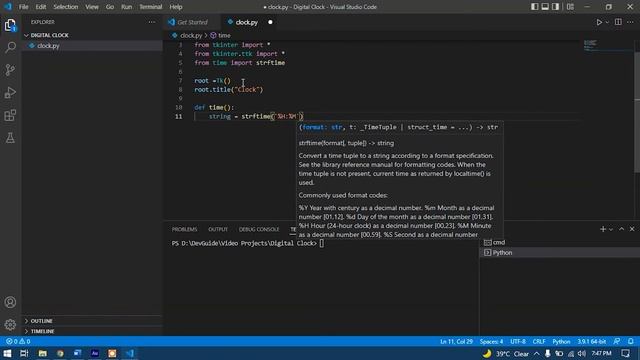This screenshot has width=640, height=360.
Task: Open the View menu
Action: 92,7
